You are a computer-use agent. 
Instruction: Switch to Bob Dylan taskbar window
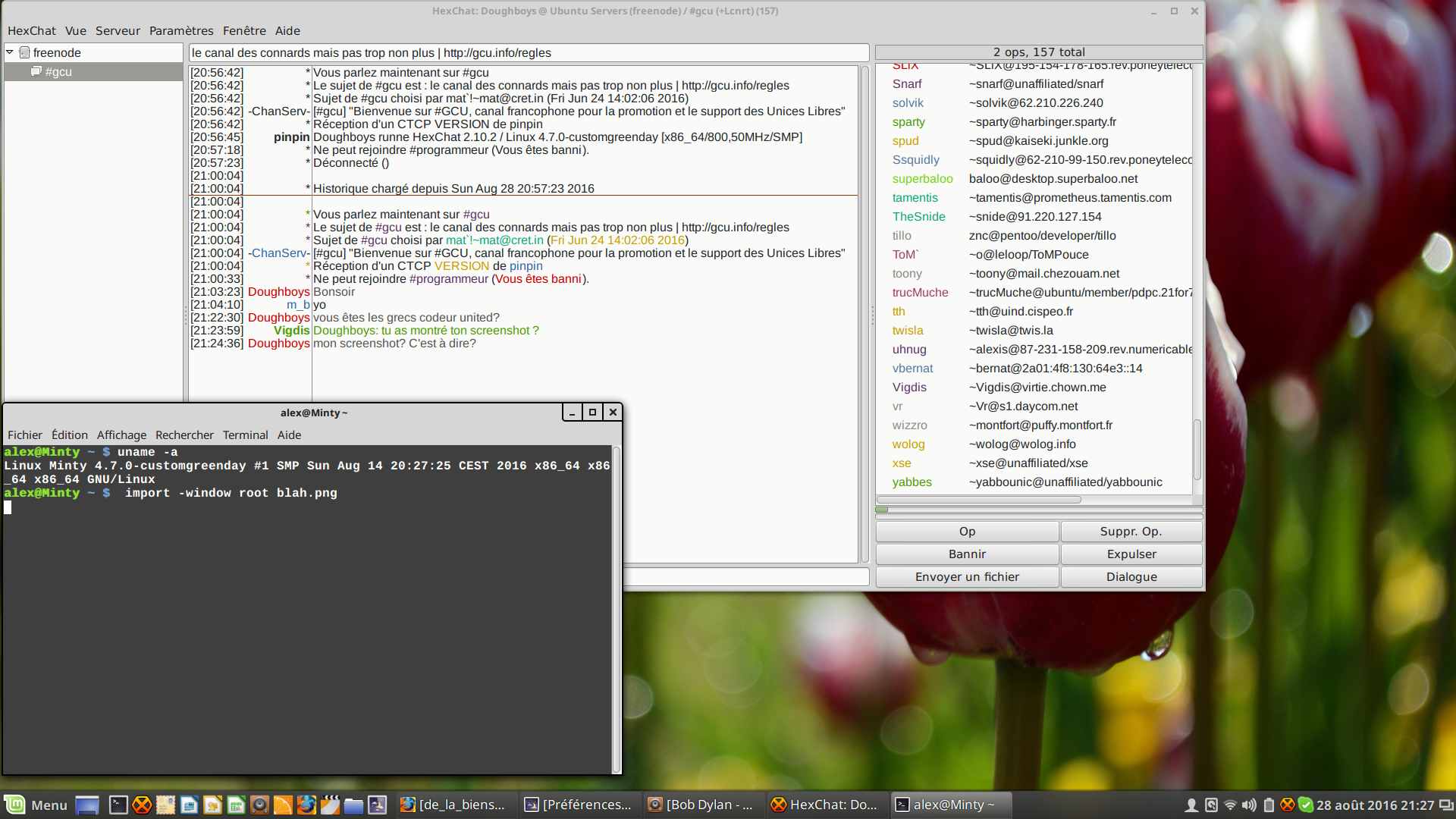[x=703, y=805]
